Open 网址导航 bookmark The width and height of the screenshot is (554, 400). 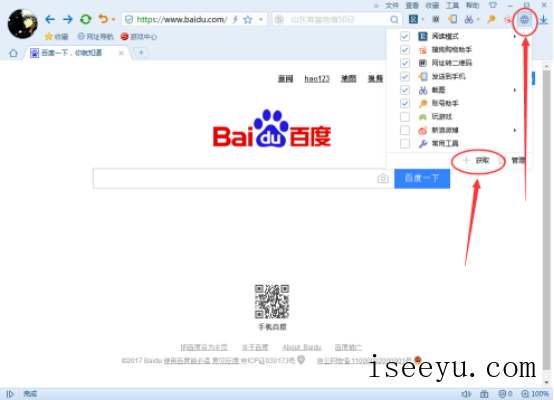tap(96, 36)
